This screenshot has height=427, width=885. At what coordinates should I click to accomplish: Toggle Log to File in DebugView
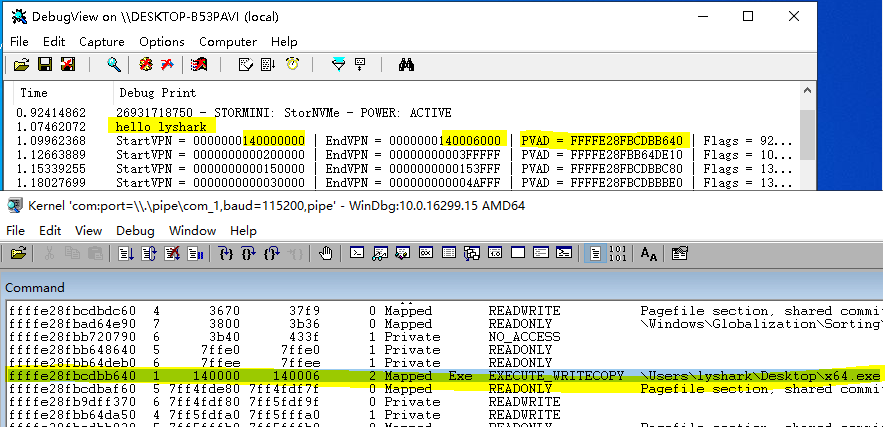(68, 65)
